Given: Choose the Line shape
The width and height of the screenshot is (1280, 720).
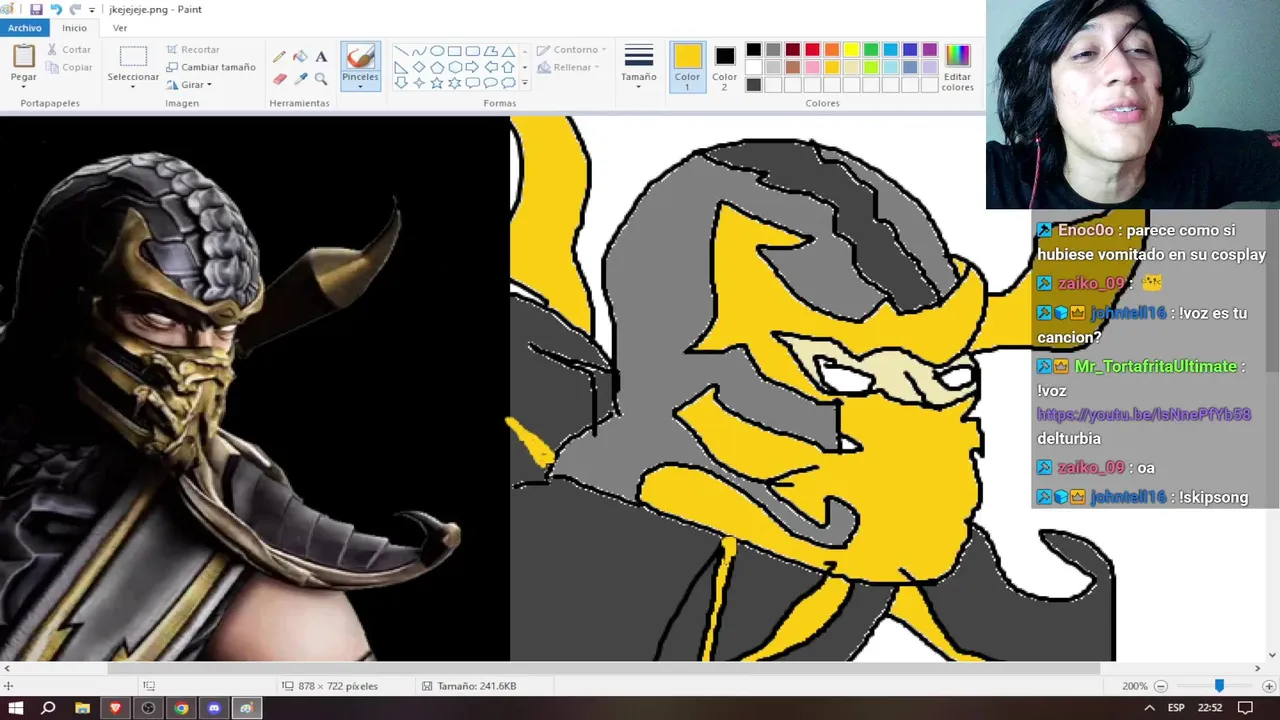Looking at the screenshot, I should tap(401, 51).
